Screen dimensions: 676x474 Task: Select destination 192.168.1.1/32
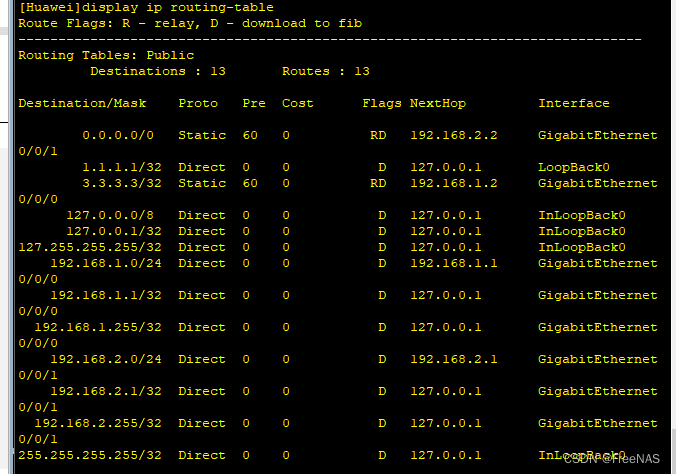coord(106,295)
